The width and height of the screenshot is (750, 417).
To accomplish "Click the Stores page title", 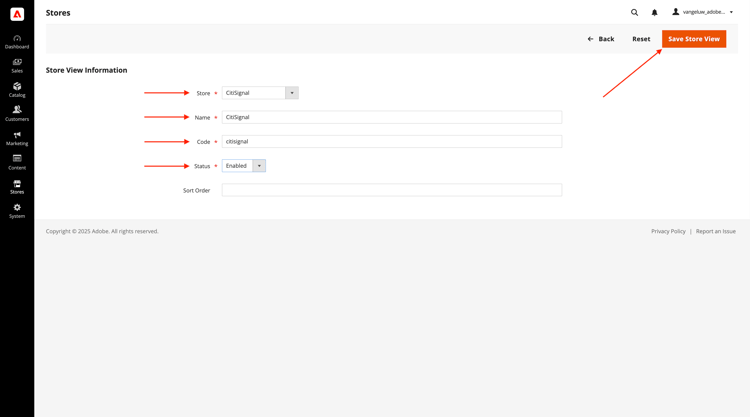I will pos(58,13).
